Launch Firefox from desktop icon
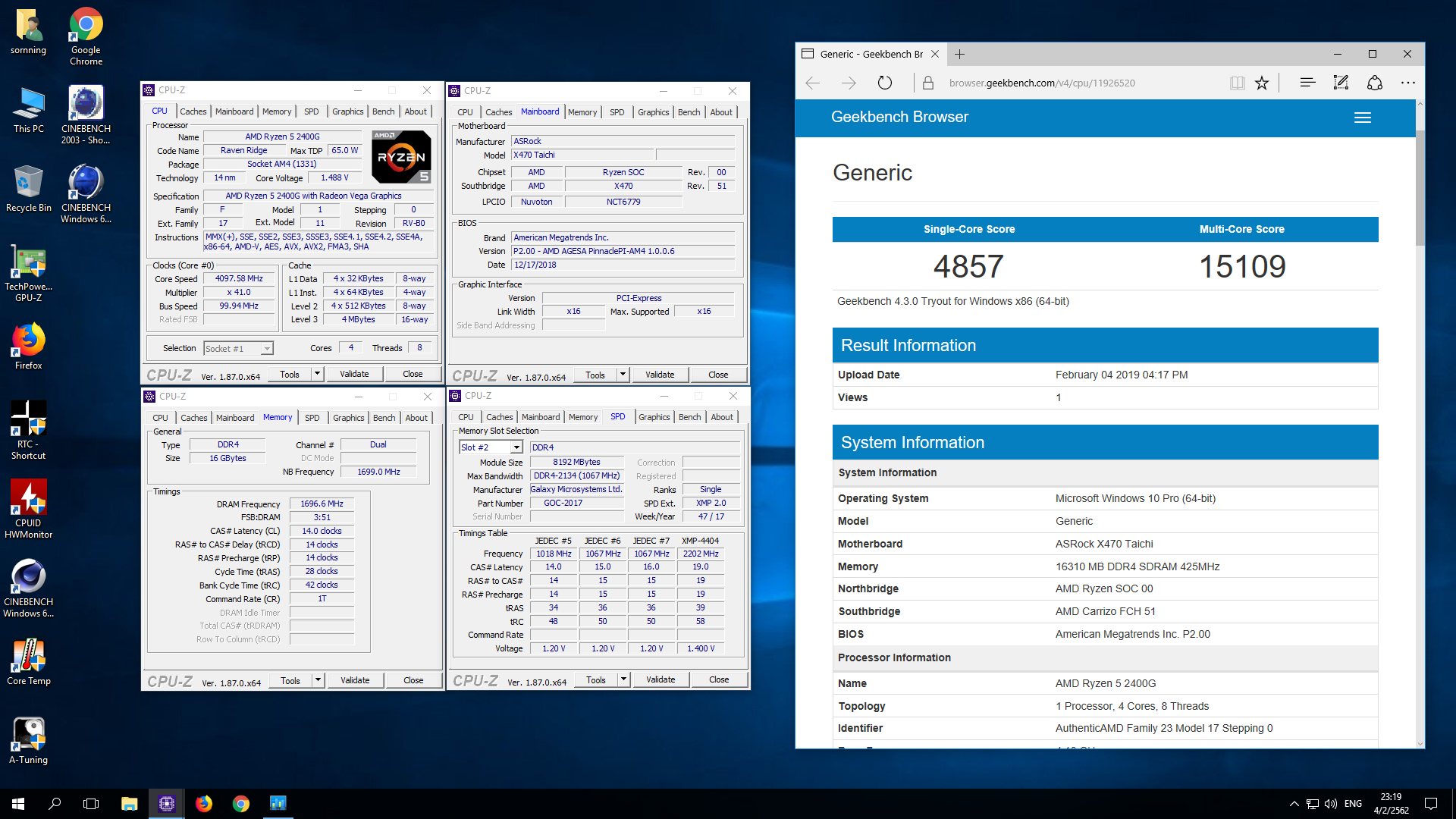 (28, 347)
